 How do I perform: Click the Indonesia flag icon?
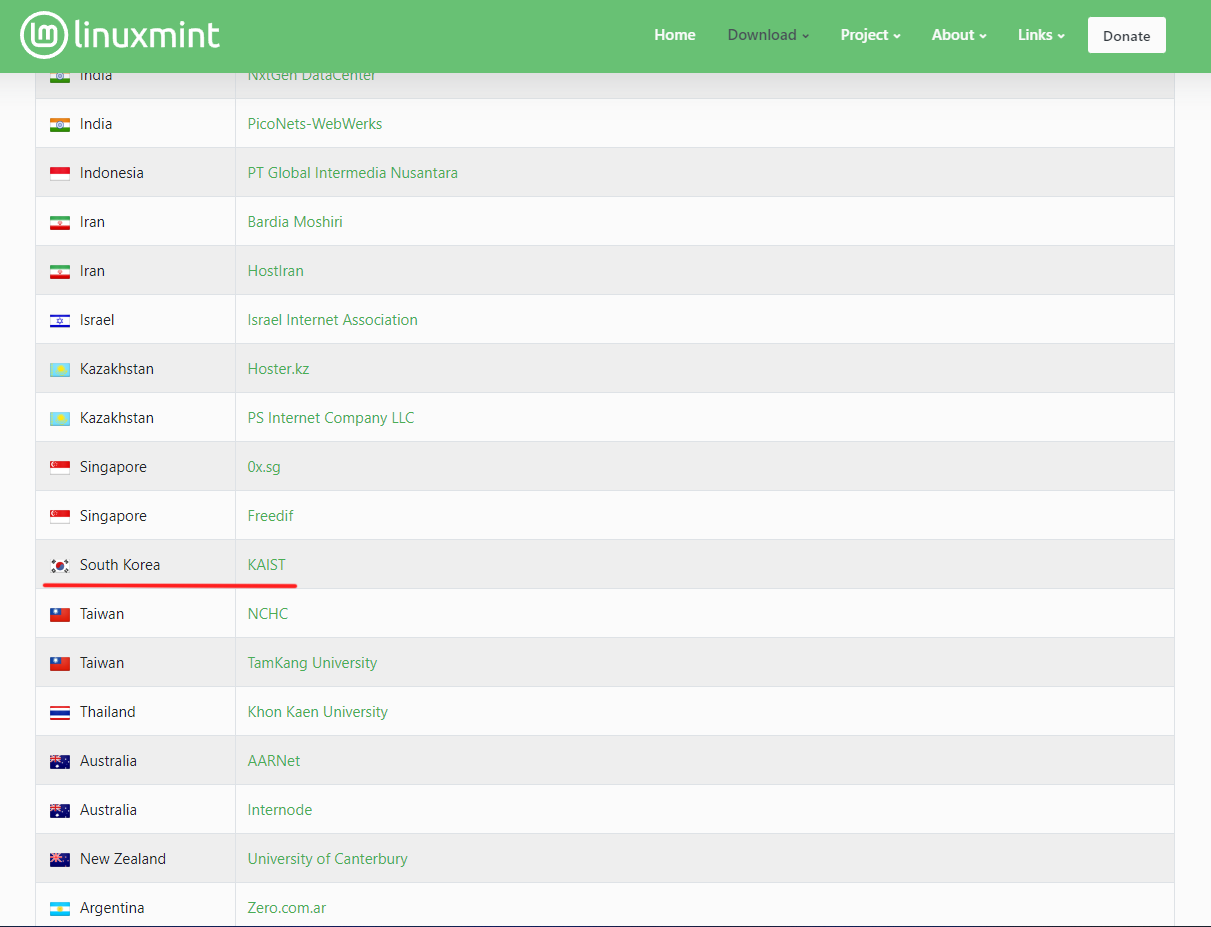pyautogui.click(x=60, y=174)
